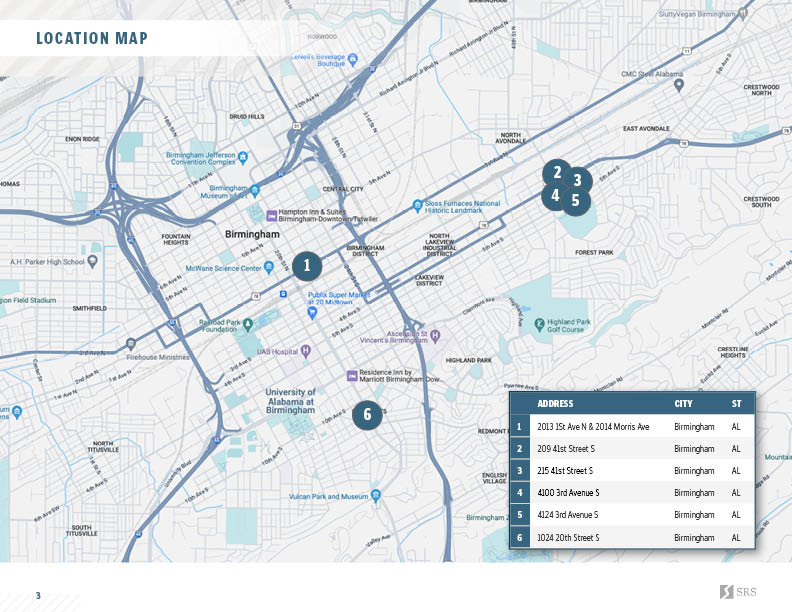The height and width of the screenshot is (612, 792).
Task: Click the Highland Park Golf Course pin
Action: point(539,325)
